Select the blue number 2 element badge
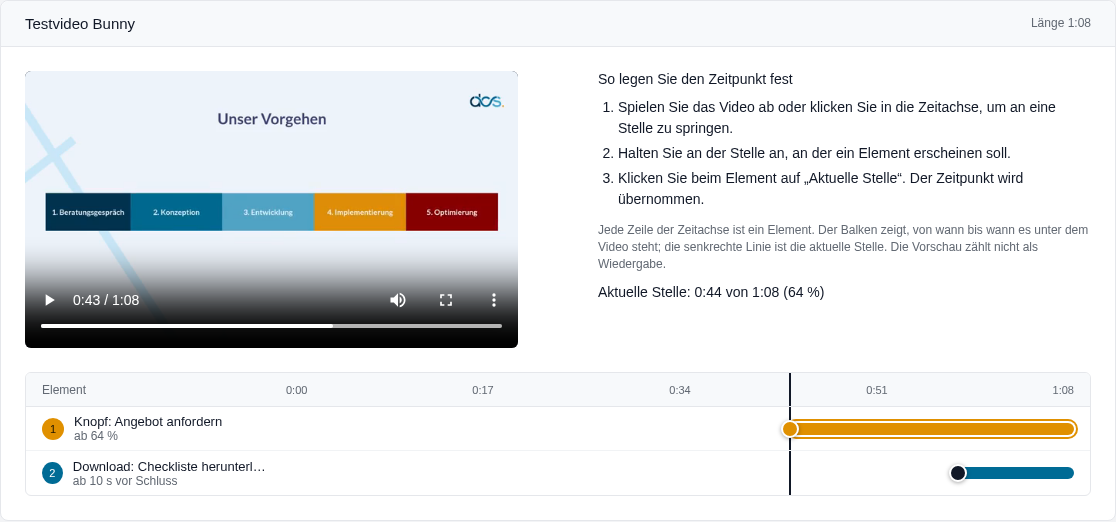The image size is (1116, 522). (x=53, y=473)
